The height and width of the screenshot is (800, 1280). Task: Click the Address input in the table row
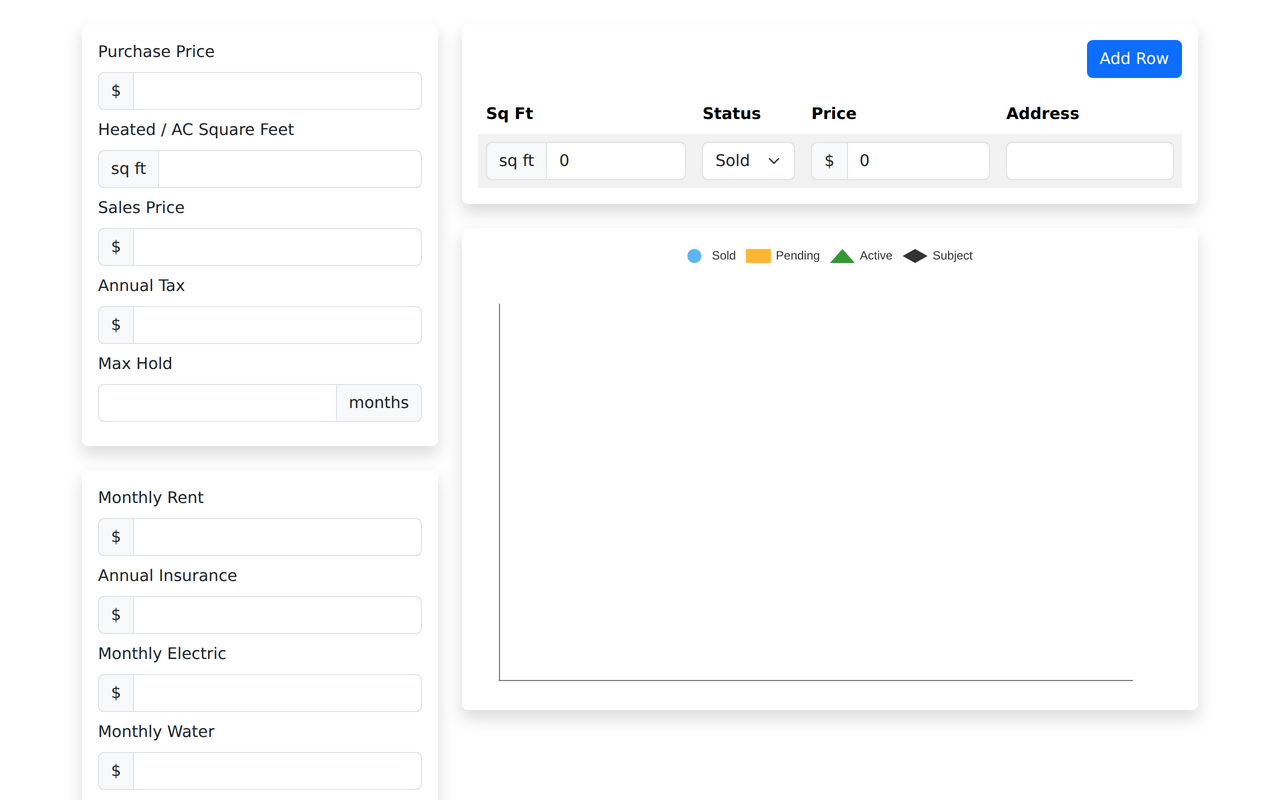1089,160
